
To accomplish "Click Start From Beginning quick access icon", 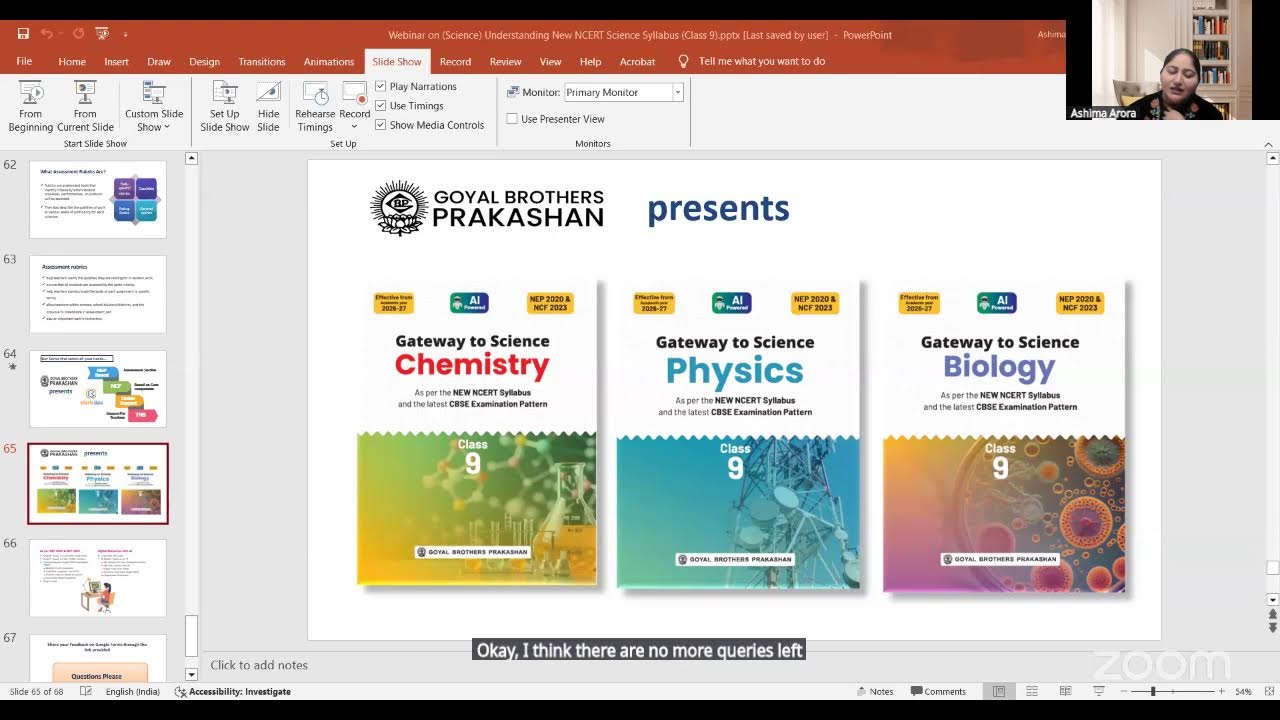I will [101, 34].
